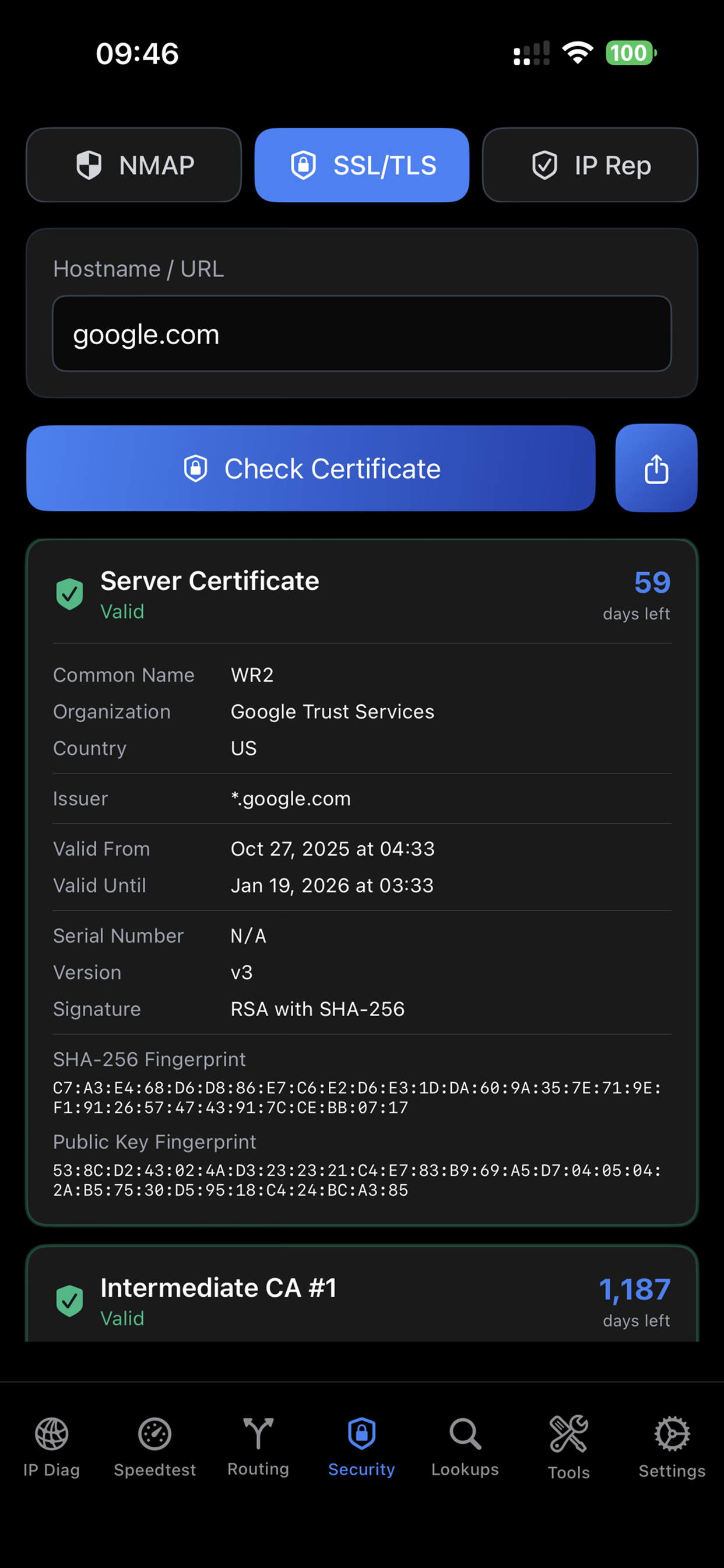Tap 'Google Trust Services' organization value
724x1568 pixels.
(333, 712)
